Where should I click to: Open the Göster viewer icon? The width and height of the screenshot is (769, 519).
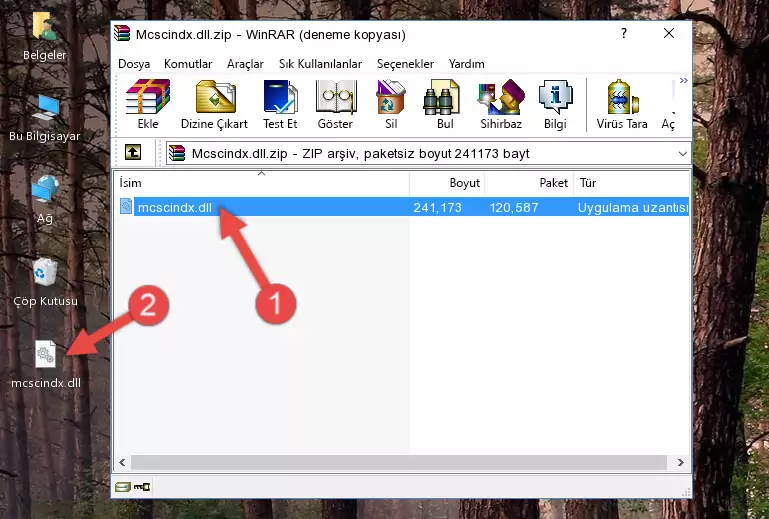(x=335, y=104)
